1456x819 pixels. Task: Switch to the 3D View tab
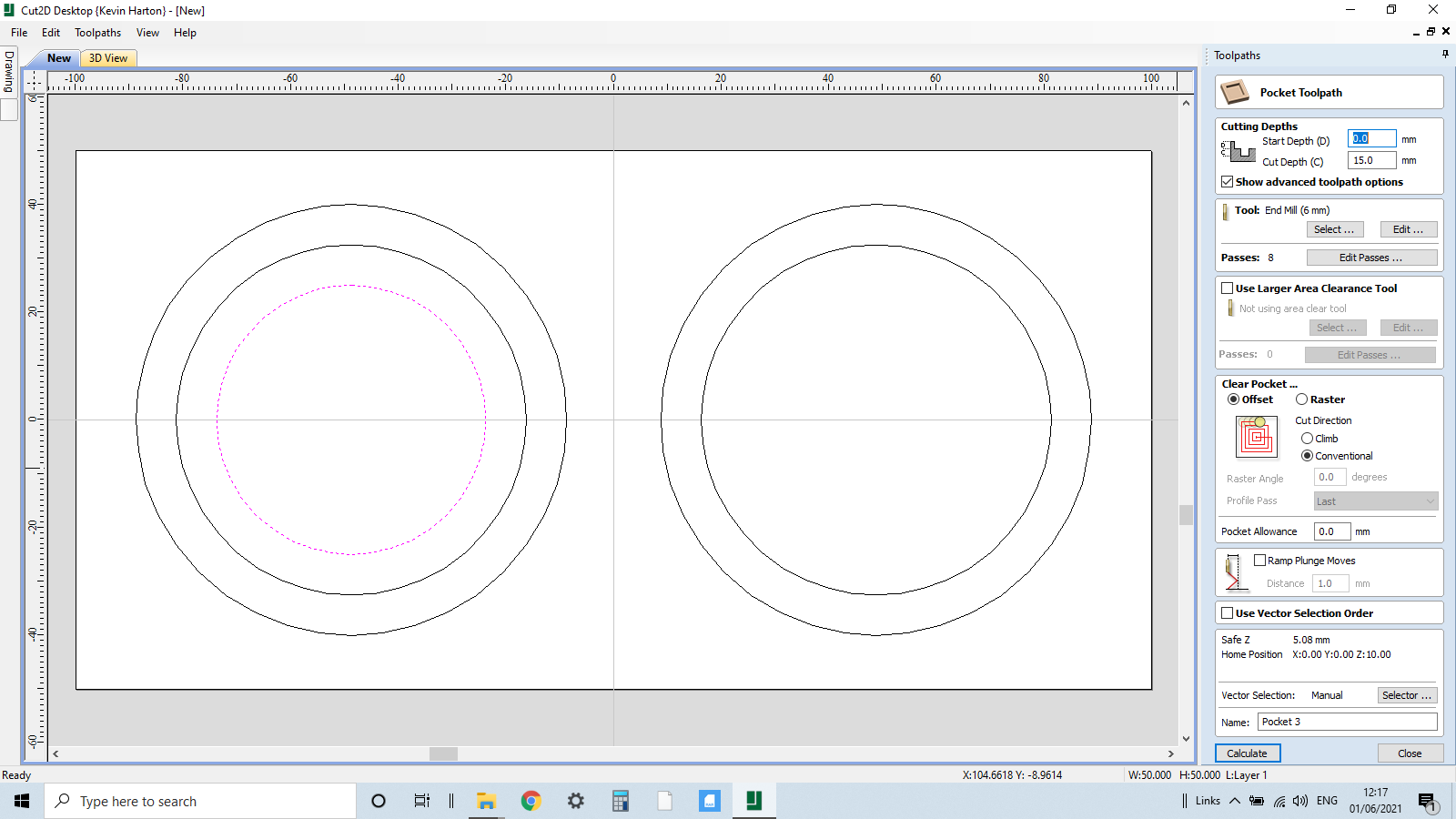pos(108,58)
